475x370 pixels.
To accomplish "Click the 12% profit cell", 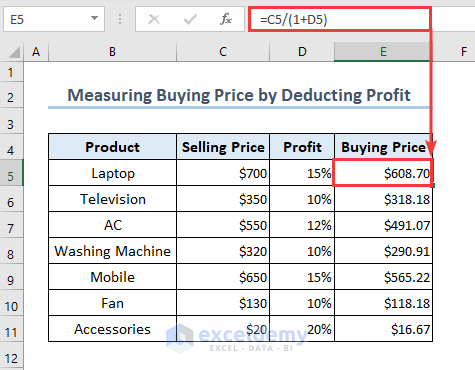I will [x=302, y=225].
